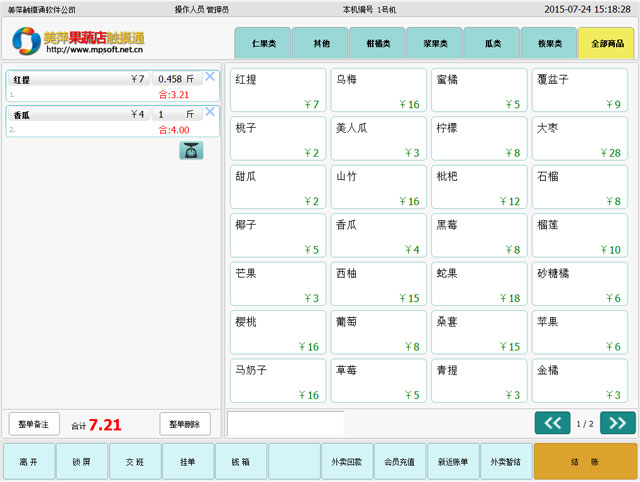This screenshot has height=482, width=640.
Task: Select the 枇杷 ¥12 product card
Action: 479,187
